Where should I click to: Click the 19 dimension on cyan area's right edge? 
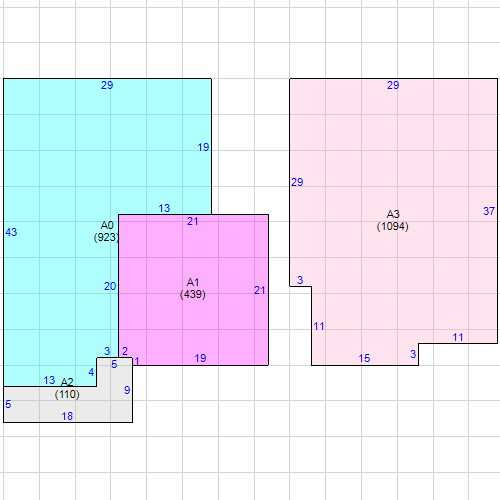pyautogui.click(x=203, y=147)
